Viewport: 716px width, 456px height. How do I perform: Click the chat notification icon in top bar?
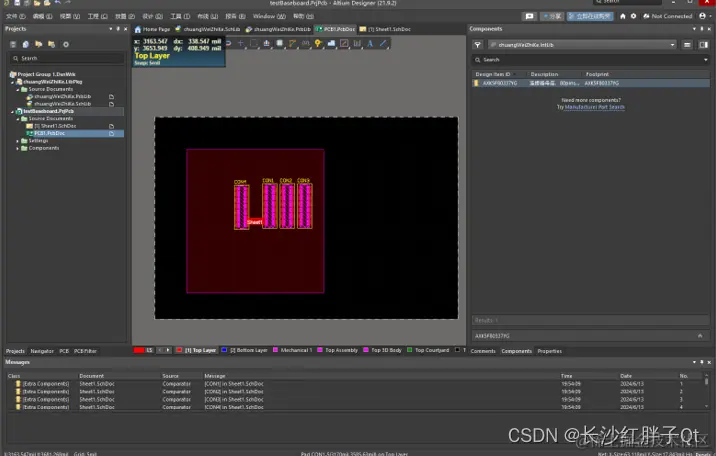pyautogui.click(x=529, y=16)
